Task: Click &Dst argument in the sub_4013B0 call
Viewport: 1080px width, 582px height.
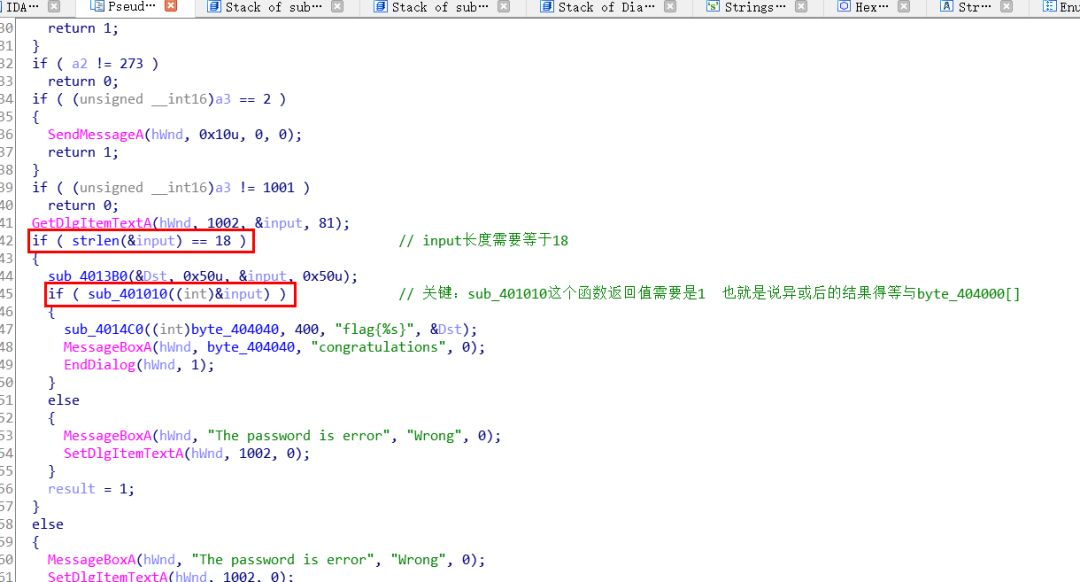Action: pos(152,276)
